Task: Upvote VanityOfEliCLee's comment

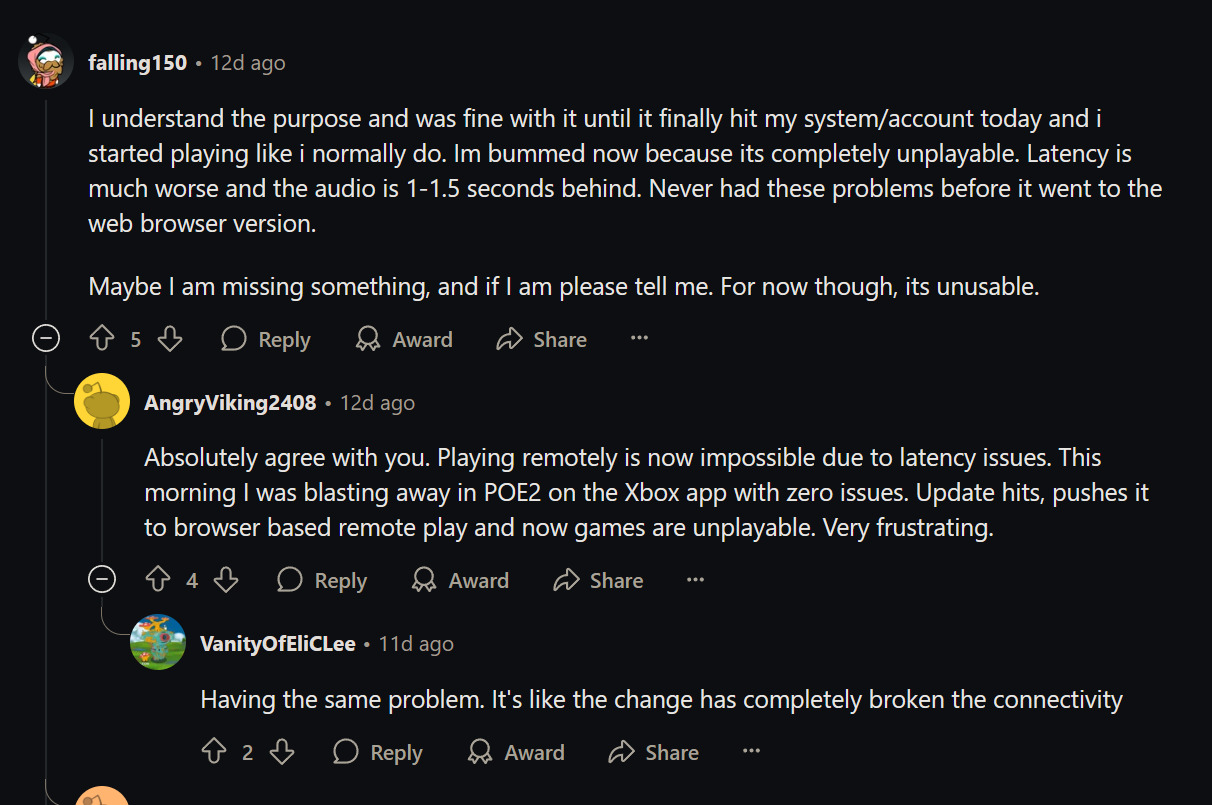Action: click(214, 752)
